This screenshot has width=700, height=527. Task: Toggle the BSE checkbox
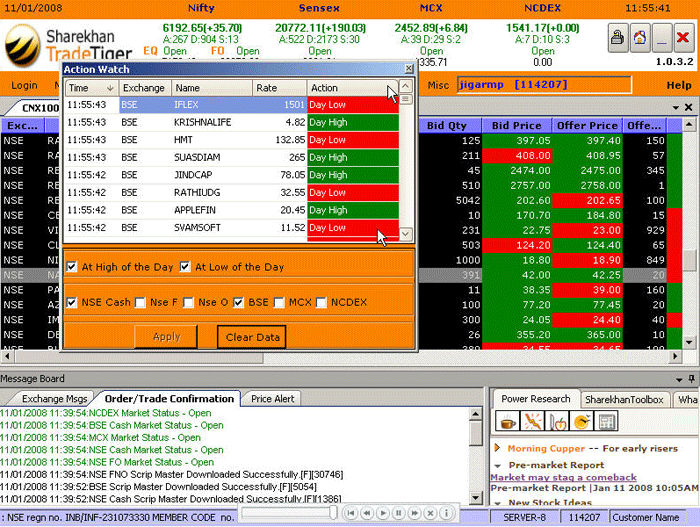[x=238, y=302]
